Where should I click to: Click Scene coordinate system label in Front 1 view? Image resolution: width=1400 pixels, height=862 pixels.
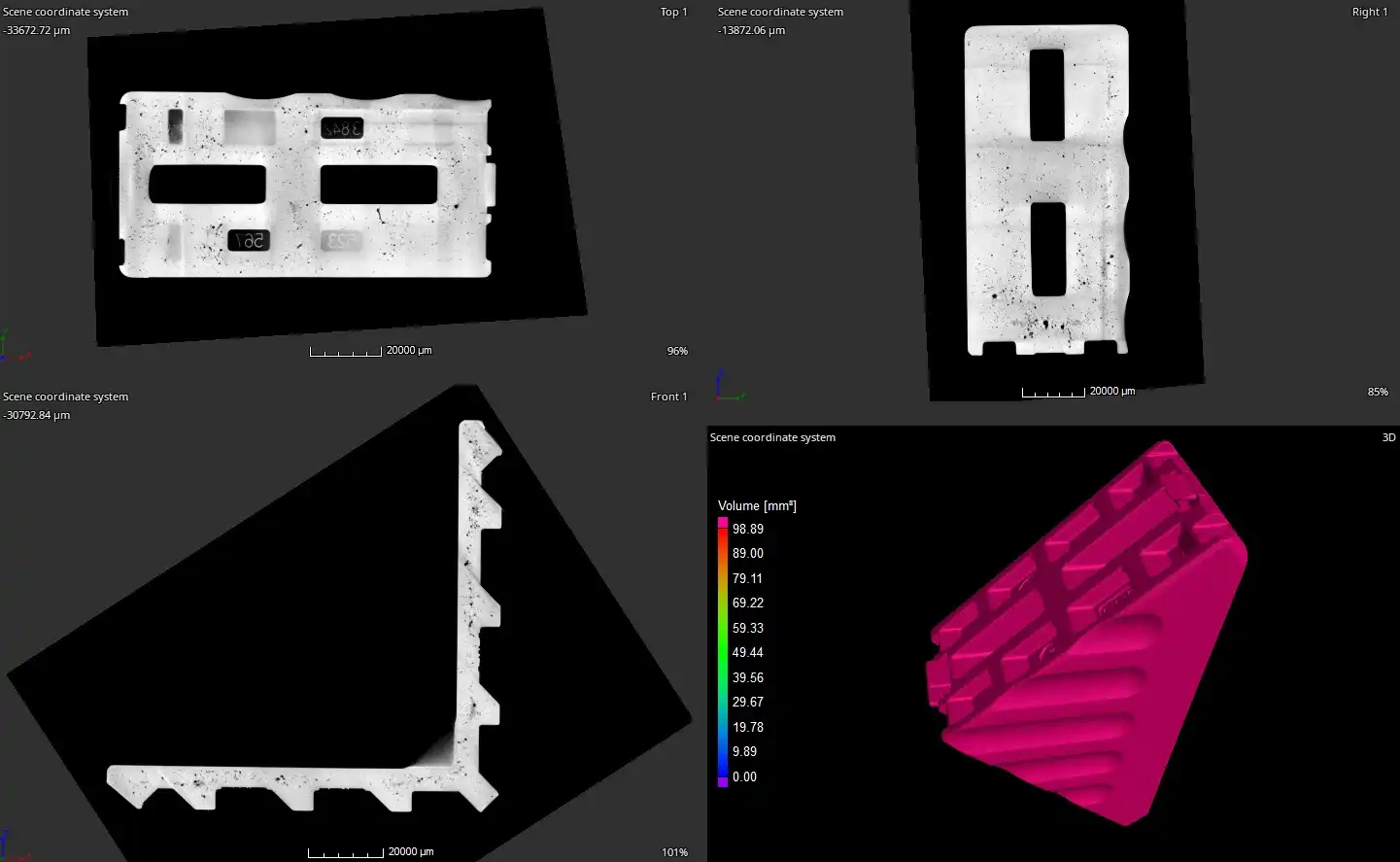[x=65, y=397]
